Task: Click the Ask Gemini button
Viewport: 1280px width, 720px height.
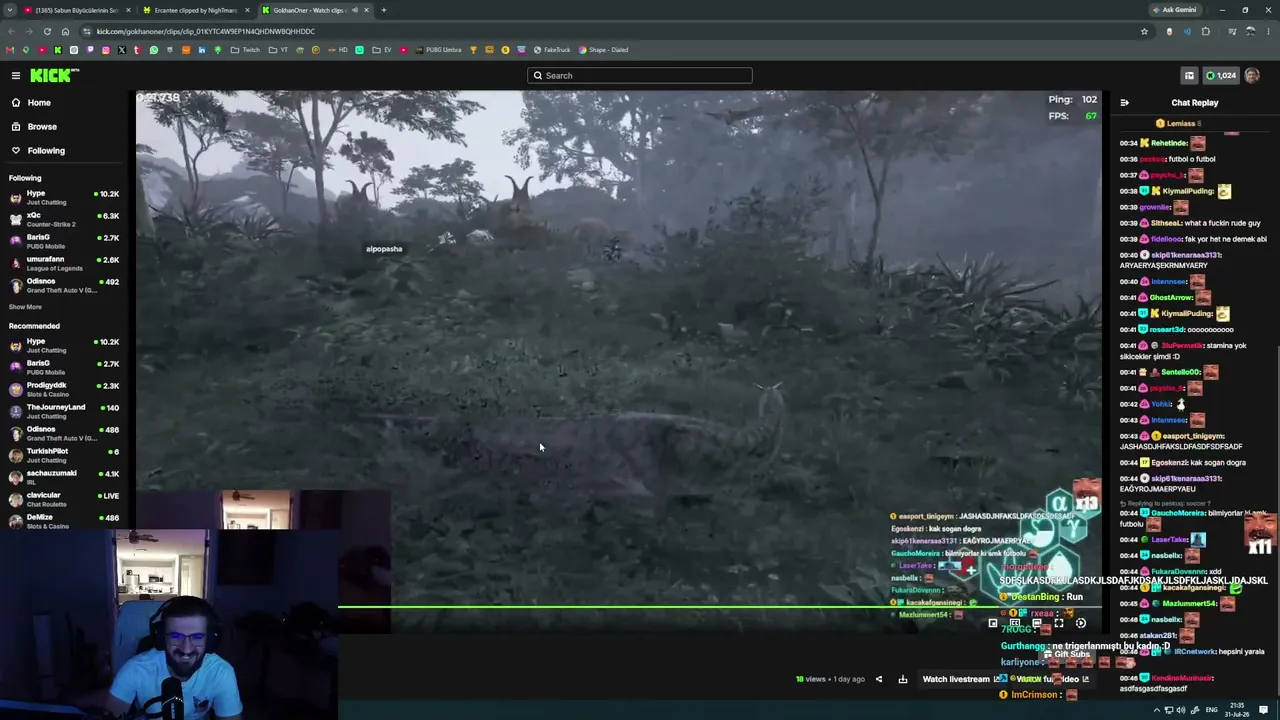Action: tap(1175, 10)
